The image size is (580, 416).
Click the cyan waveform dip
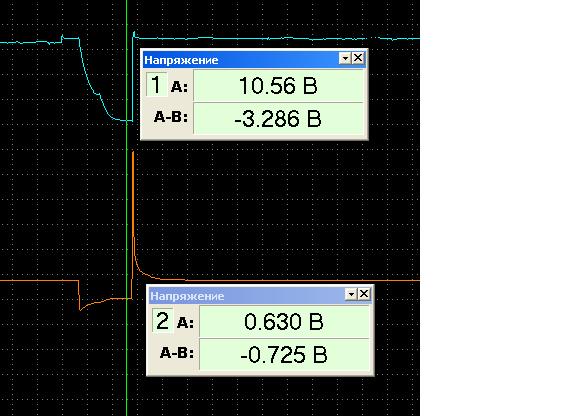(x=105, y=80)
